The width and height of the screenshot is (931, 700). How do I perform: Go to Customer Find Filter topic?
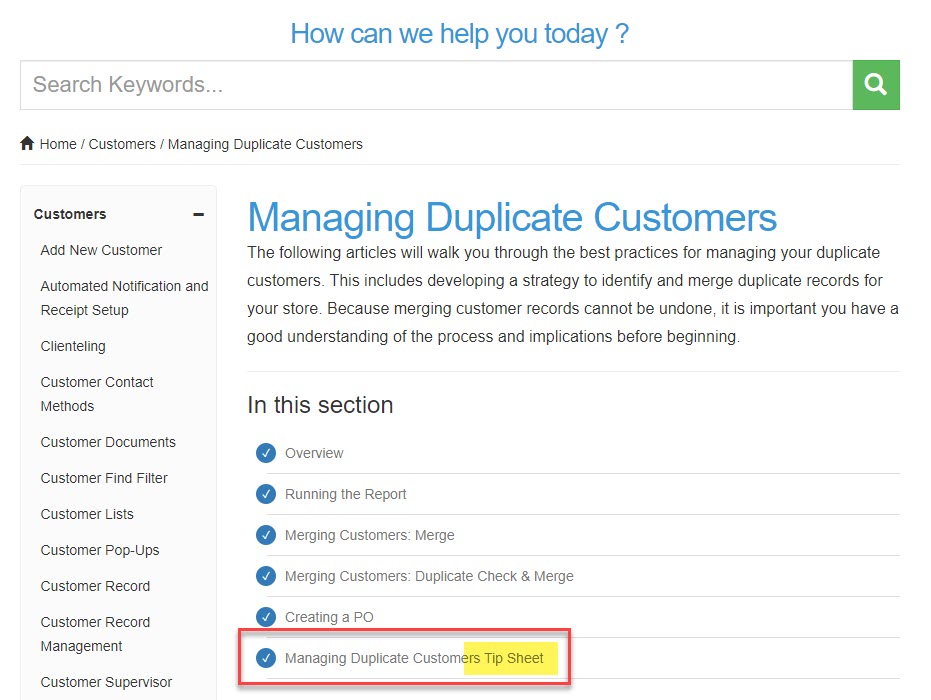point(104,478)
